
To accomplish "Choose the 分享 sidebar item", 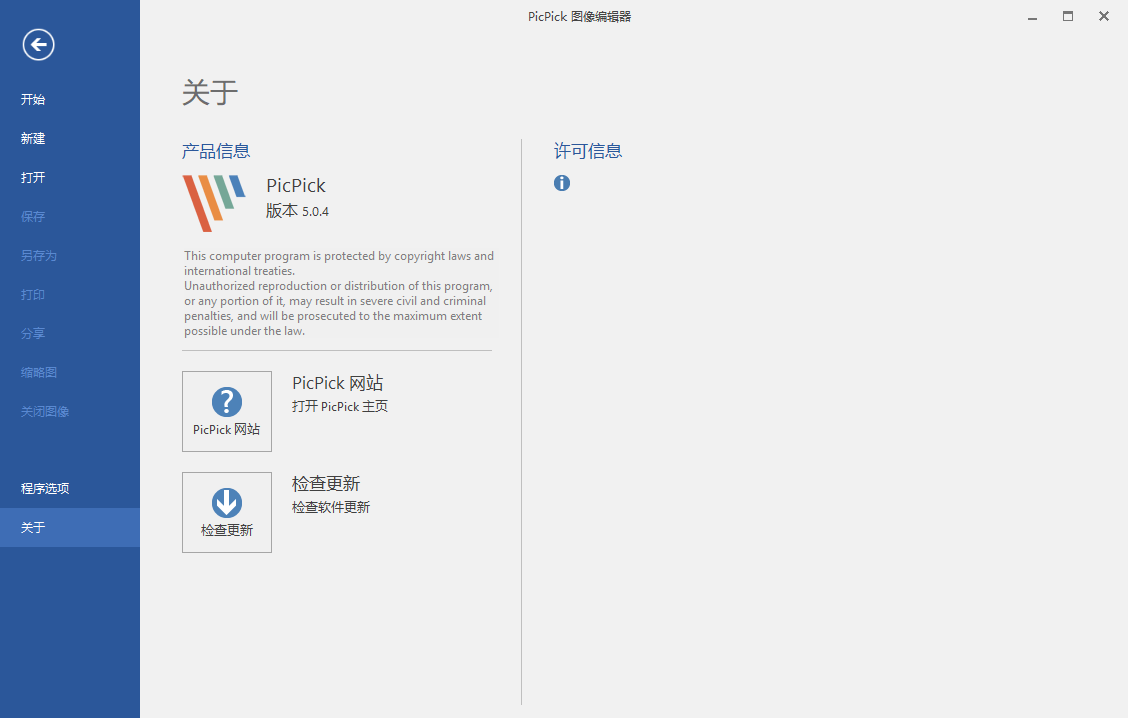I will coord(33,334).
